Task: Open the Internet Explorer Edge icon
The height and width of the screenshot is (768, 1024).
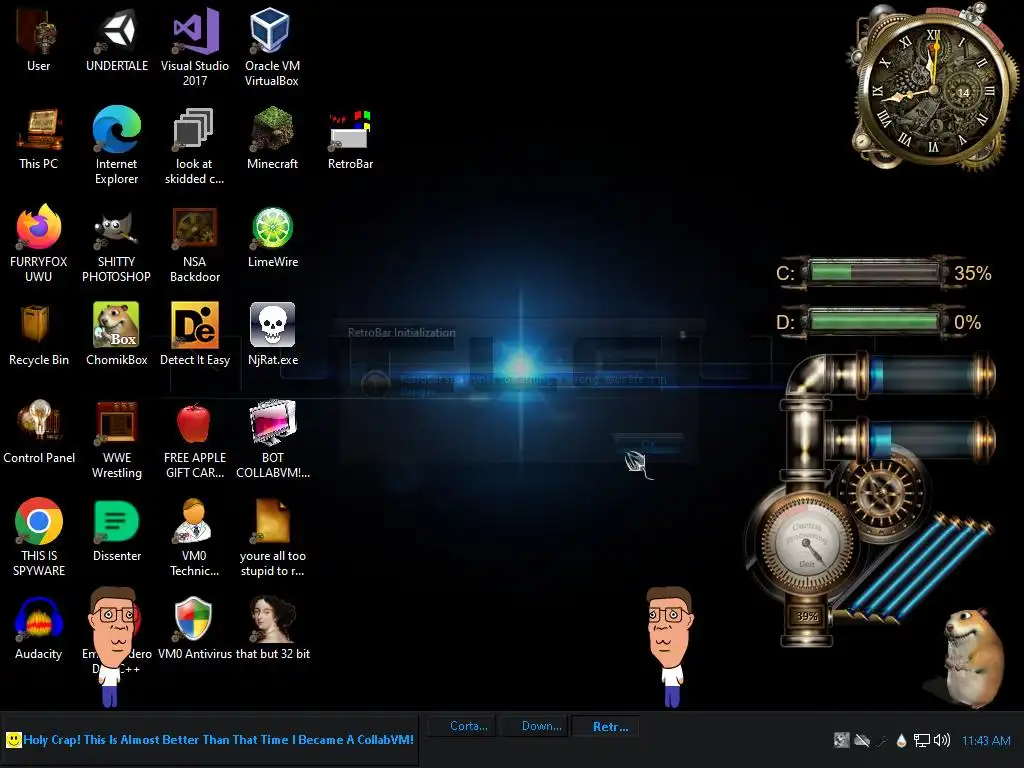Action: click(x=116, y=145)
